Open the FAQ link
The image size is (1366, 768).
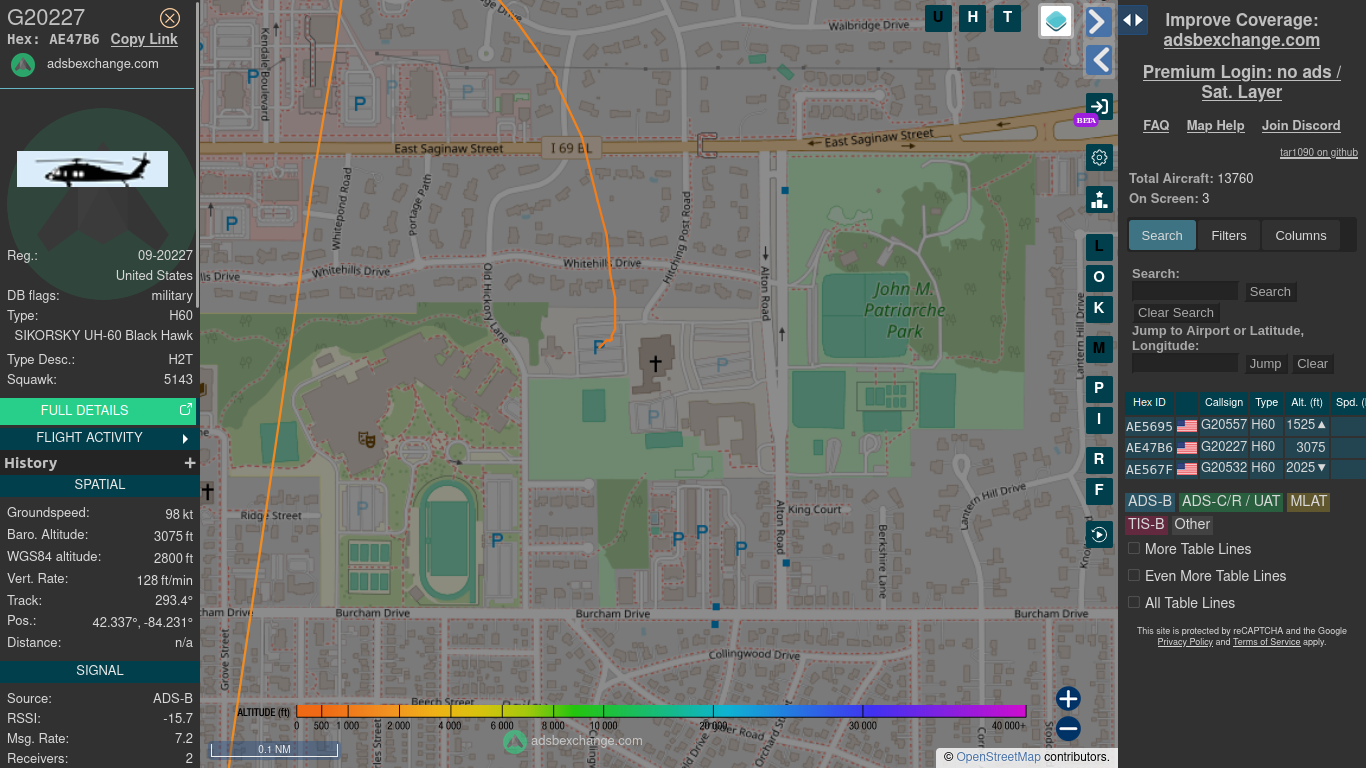(x=1156, y=125)
